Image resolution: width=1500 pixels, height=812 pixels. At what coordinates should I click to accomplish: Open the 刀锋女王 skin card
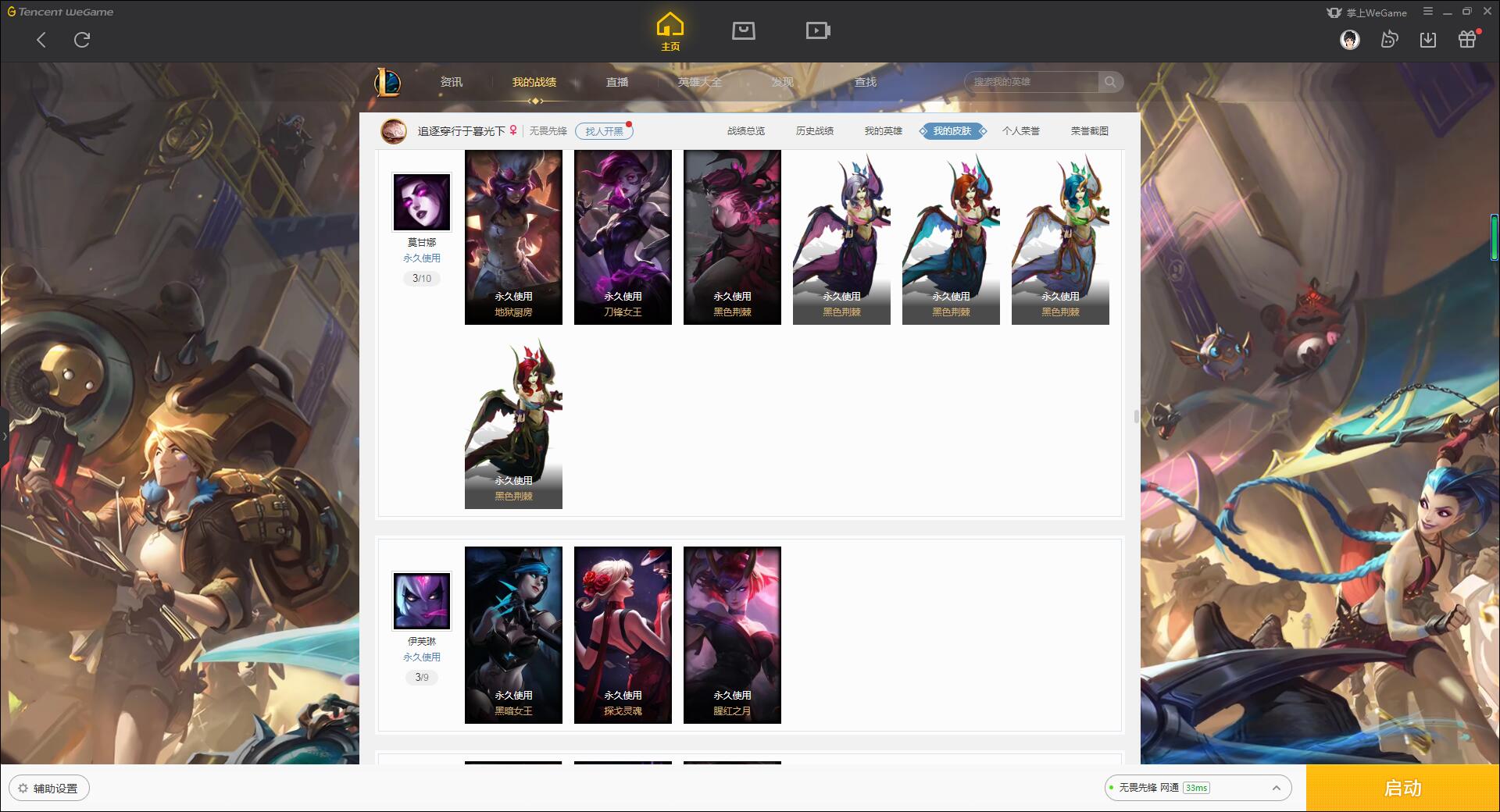point(623,237)
